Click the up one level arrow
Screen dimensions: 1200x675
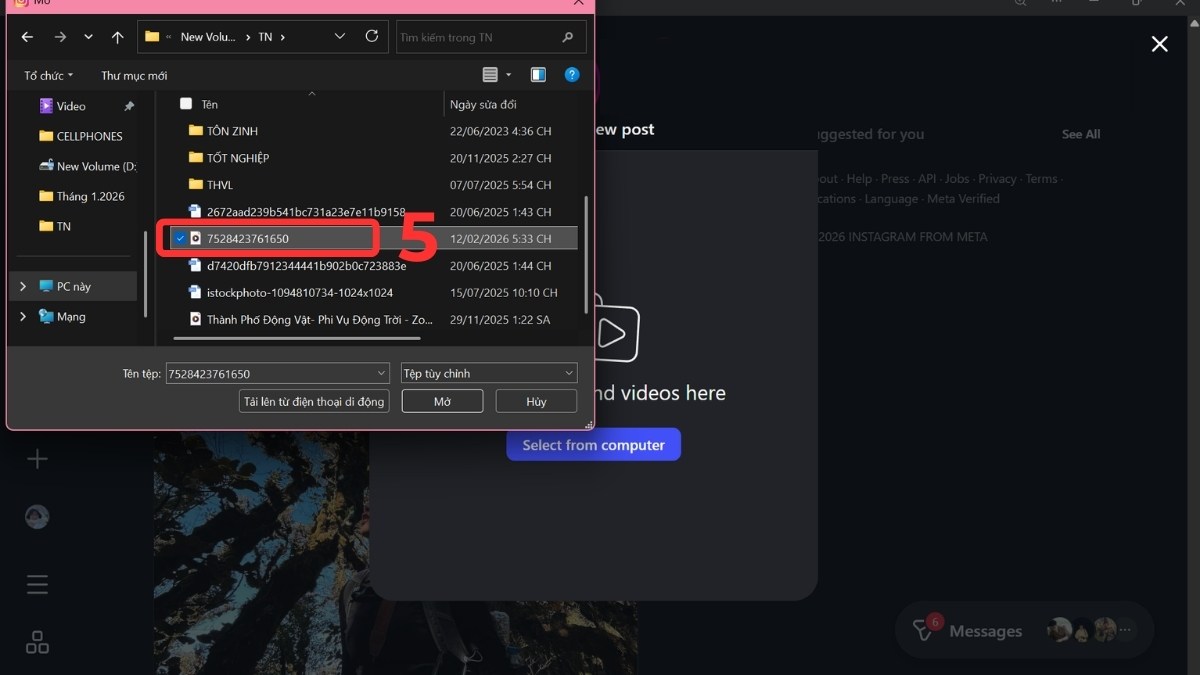click(117, 36)
